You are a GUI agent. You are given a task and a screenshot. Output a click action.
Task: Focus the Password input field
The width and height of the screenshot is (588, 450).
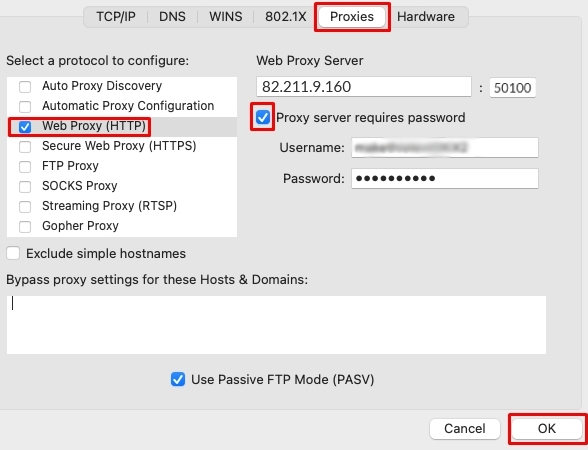tap(445, 178)
